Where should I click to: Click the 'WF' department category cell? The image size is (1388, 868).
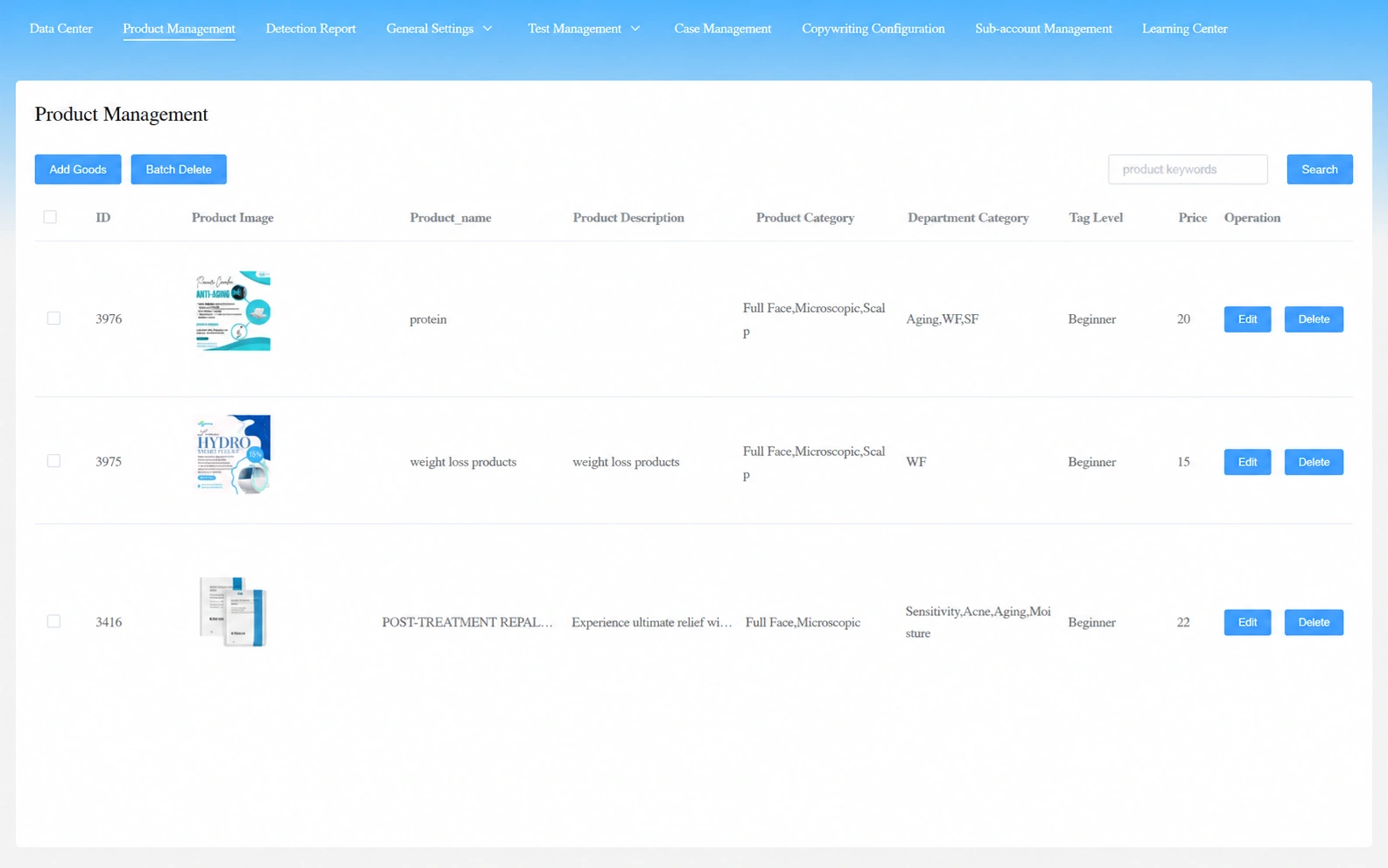pos(915,462)
